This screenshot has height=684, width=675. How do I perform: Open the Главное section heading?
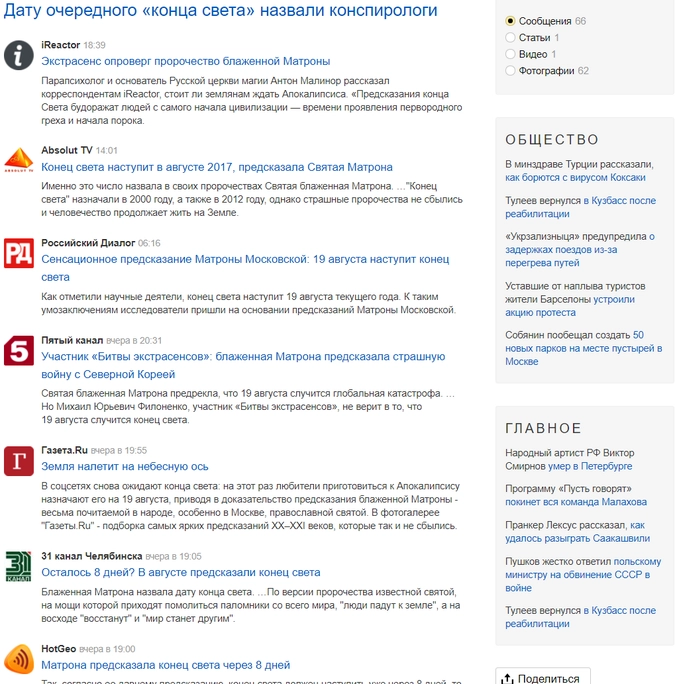545,428
